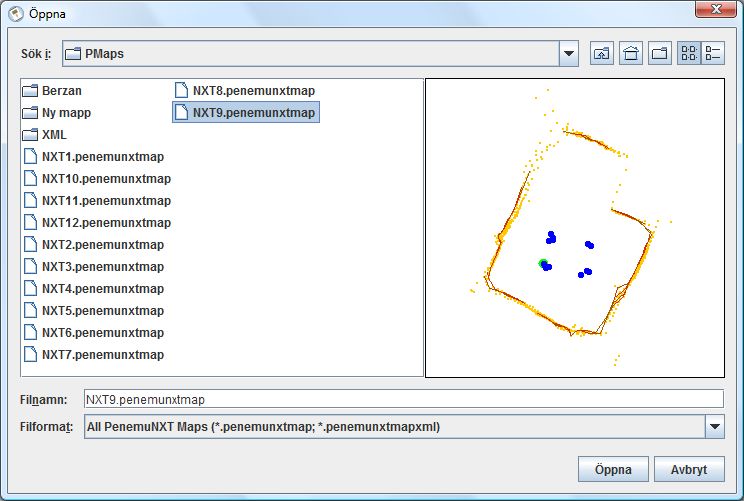Screen dimensions: 744x501
Task: Click the NXT9 file icon
Action: coord(181,112)
